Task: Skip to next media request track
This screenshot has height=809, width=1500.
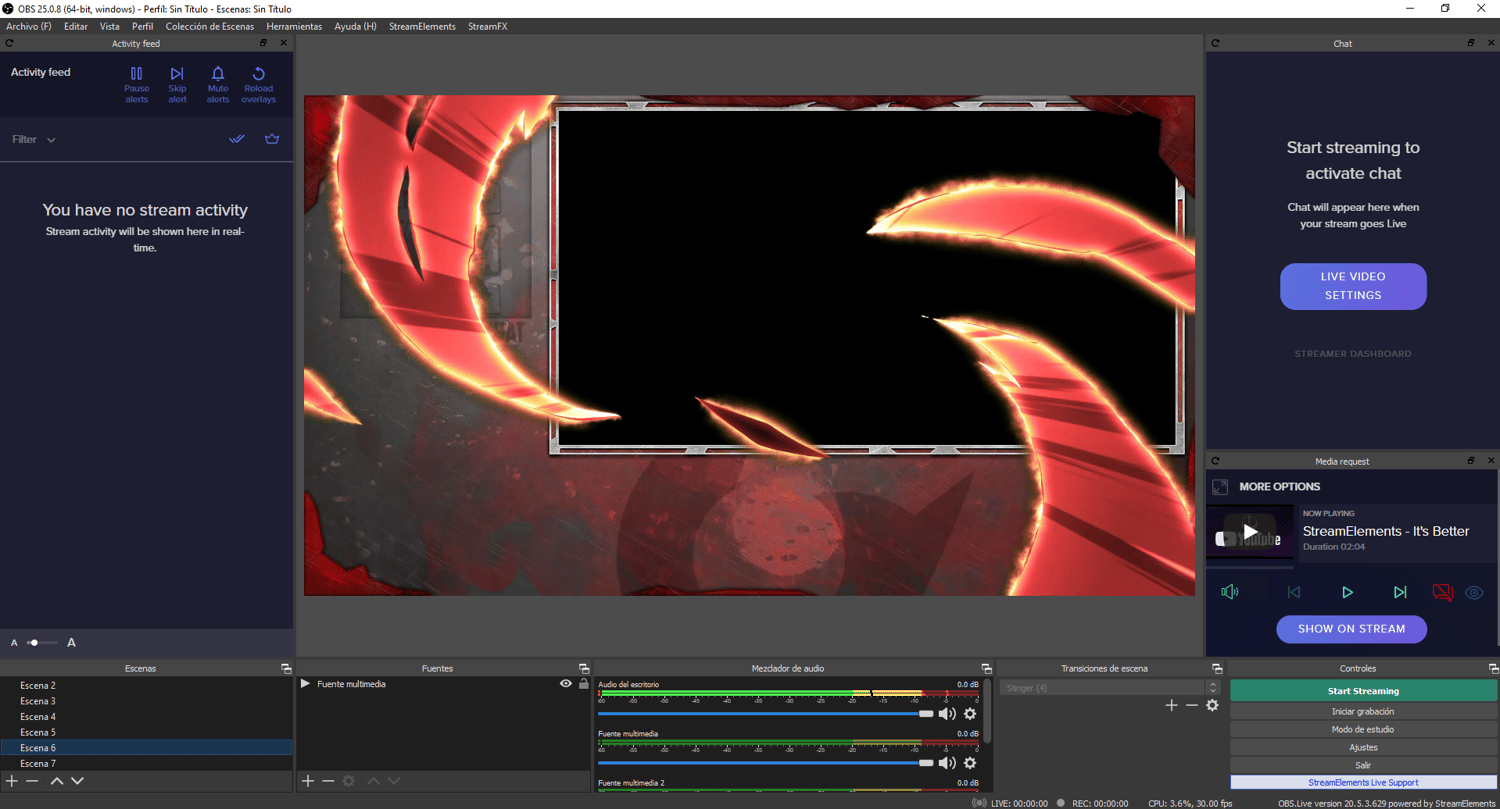Action: [x=1400, y=592]
